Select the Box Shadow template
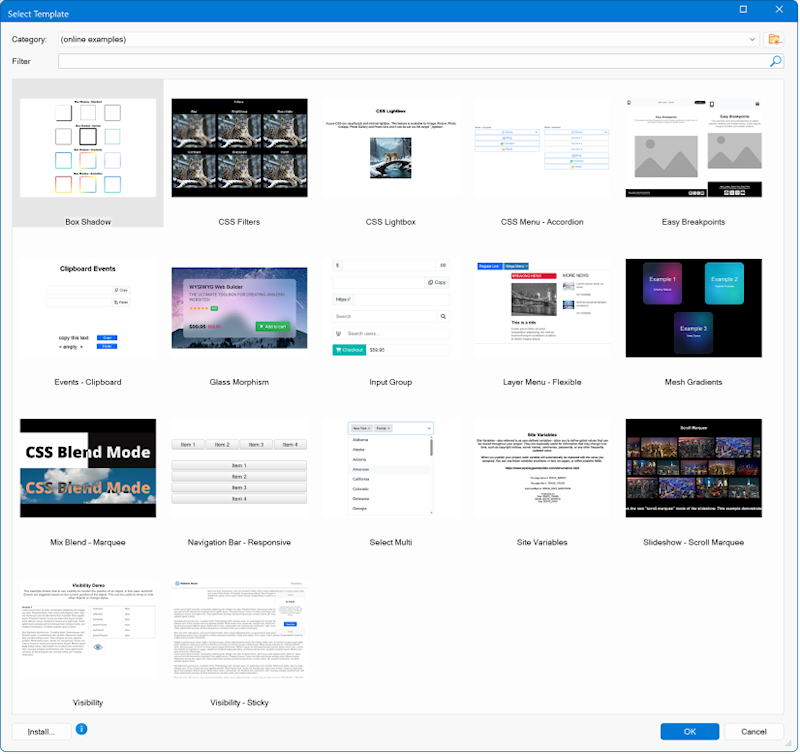800x754 pixels. point(88,148)
